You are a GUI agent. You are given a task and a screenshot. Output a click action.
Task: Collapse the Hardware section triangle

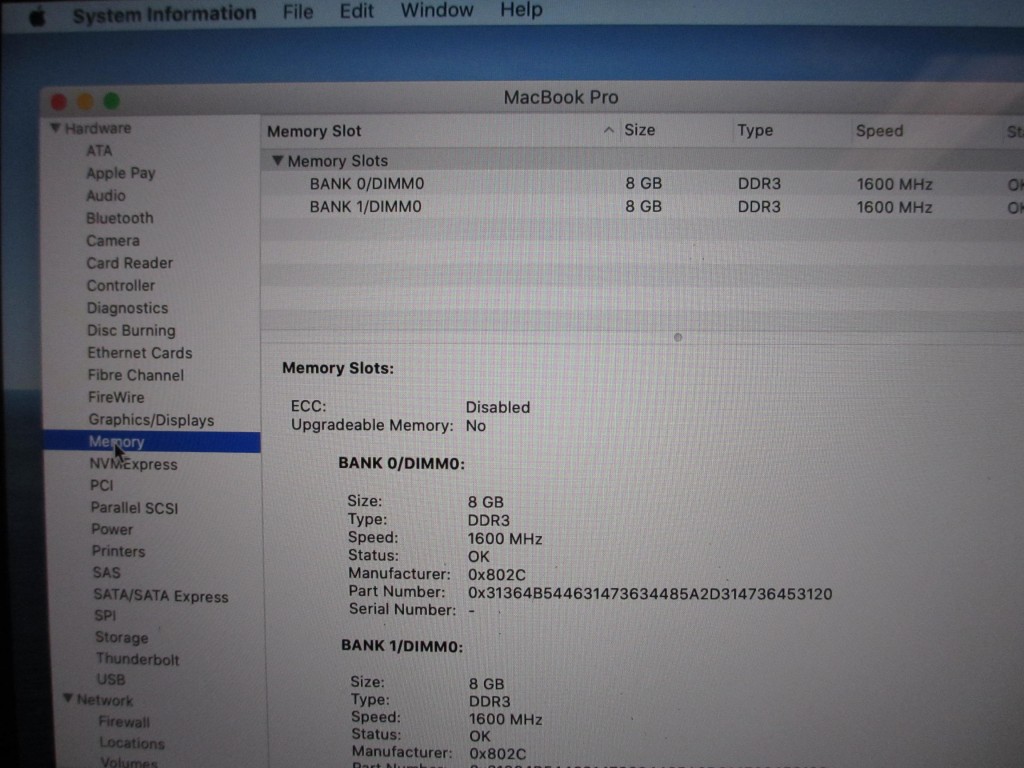click(x=56, y=127)
